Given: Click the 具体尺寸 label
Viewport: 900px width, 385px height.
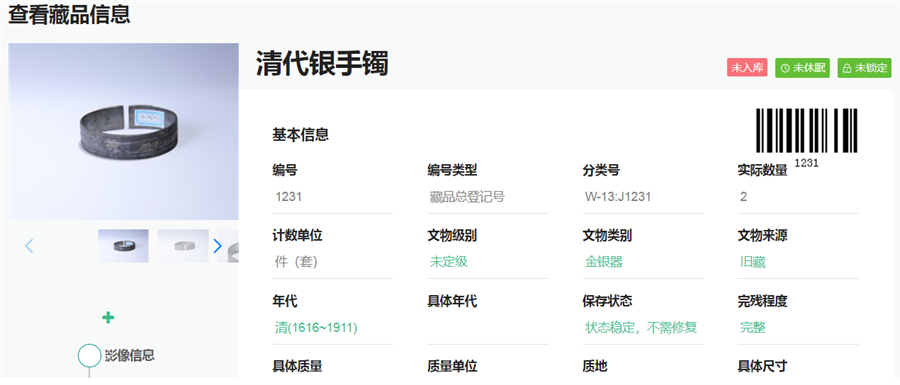Looking at the screenshot, I should [x=762, y=366].
